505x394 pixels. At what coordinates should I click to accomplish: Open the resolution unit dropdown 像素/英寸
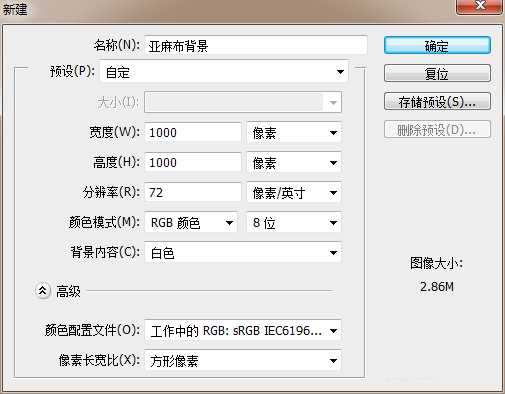(294, 192)
